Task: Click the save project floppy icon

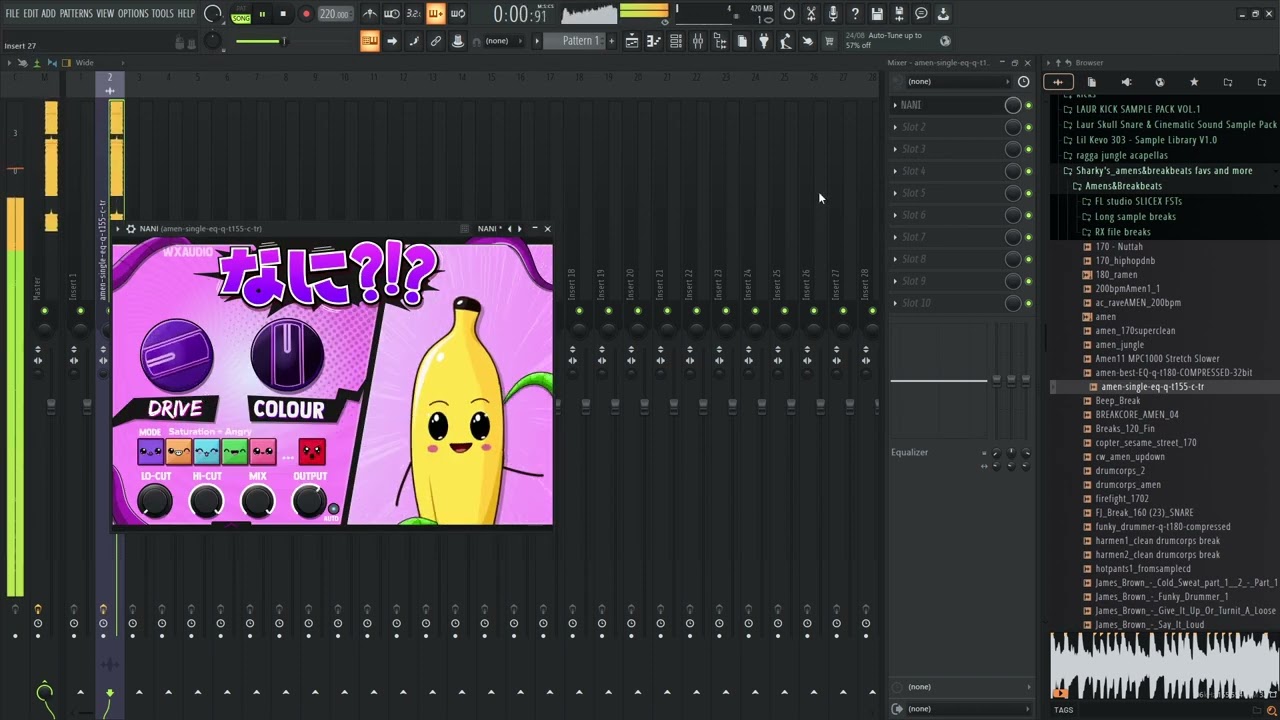Action: click(877, 14)
